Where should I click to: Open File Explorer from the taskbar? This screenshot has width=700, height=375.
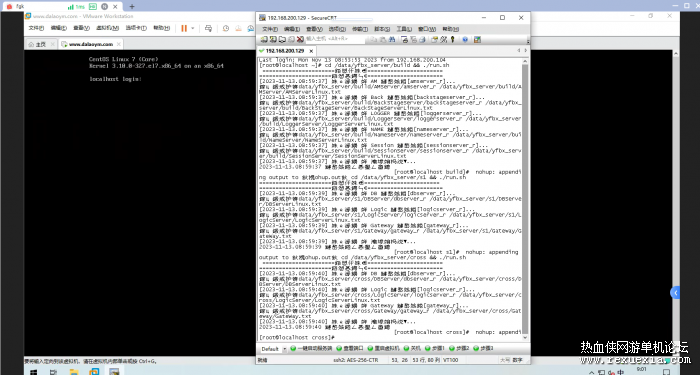(x=74, y=371)
